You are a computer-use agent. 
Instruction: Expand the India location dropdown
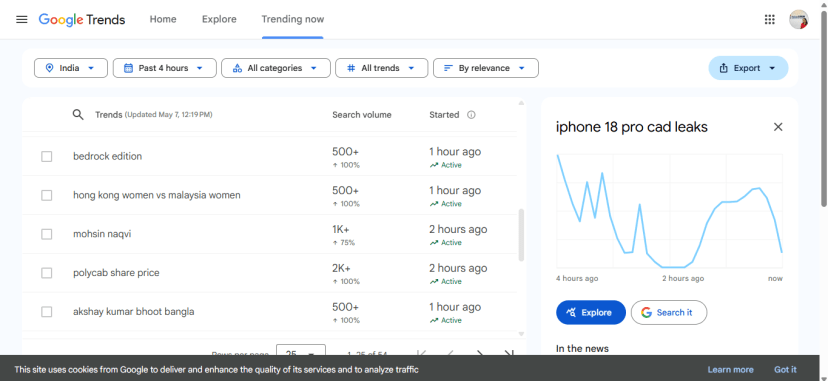[71, 68]
